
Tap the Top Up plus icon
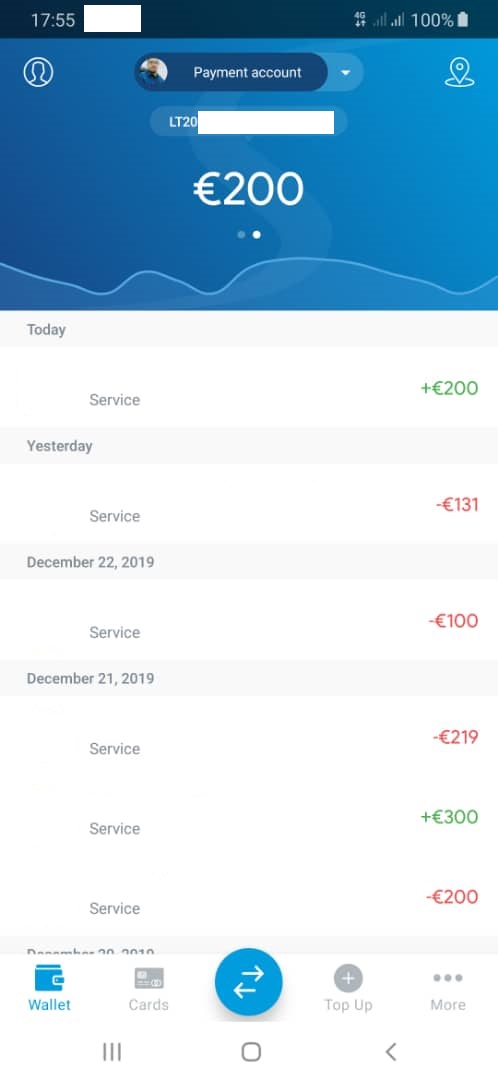(348, 978)
